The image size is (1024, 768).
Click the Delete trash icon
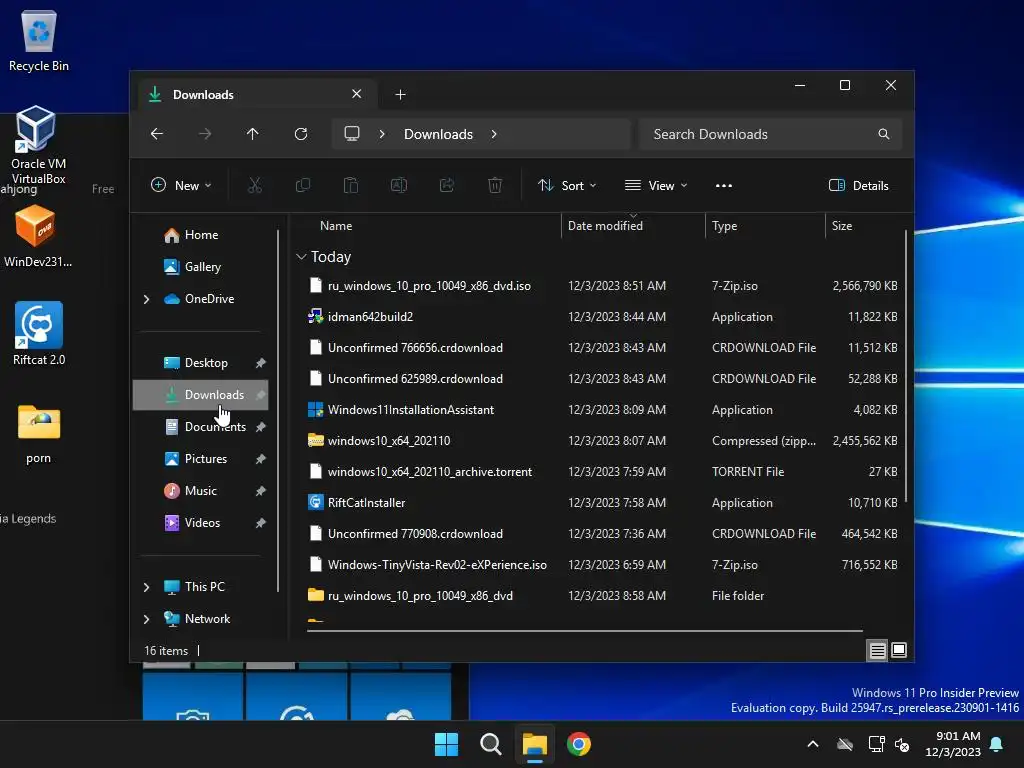click(495, 185)
